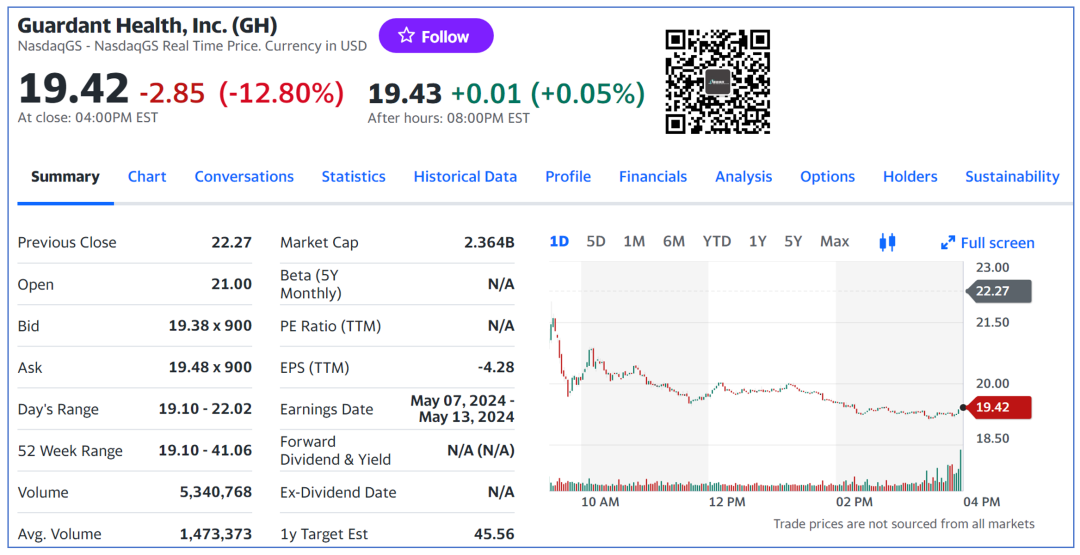Open the Financials tab
Screen dimensions: 1080x555
pos(653,177)
